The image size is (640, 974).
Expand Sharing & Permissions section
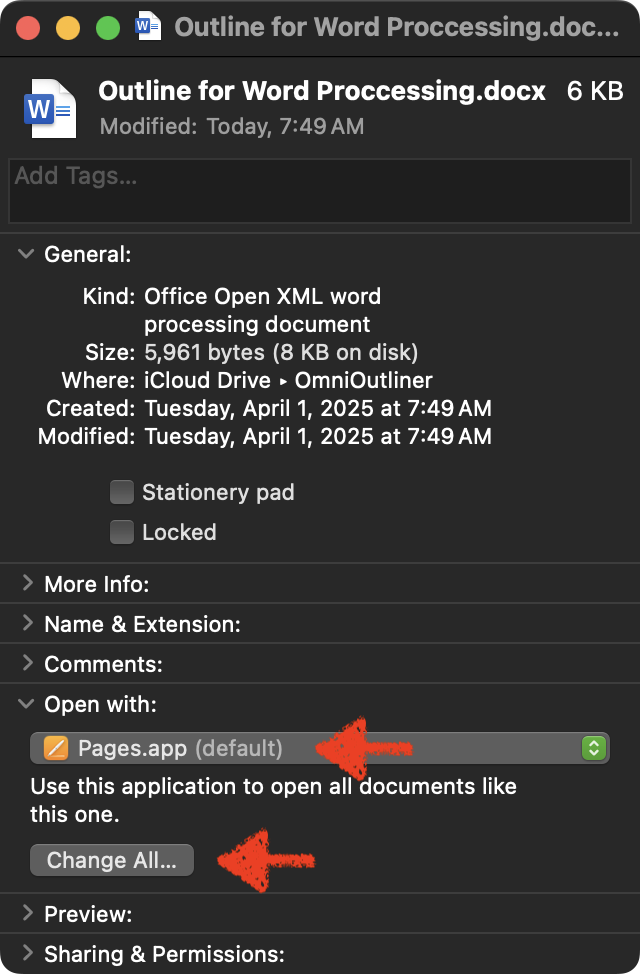click(27, 954)
